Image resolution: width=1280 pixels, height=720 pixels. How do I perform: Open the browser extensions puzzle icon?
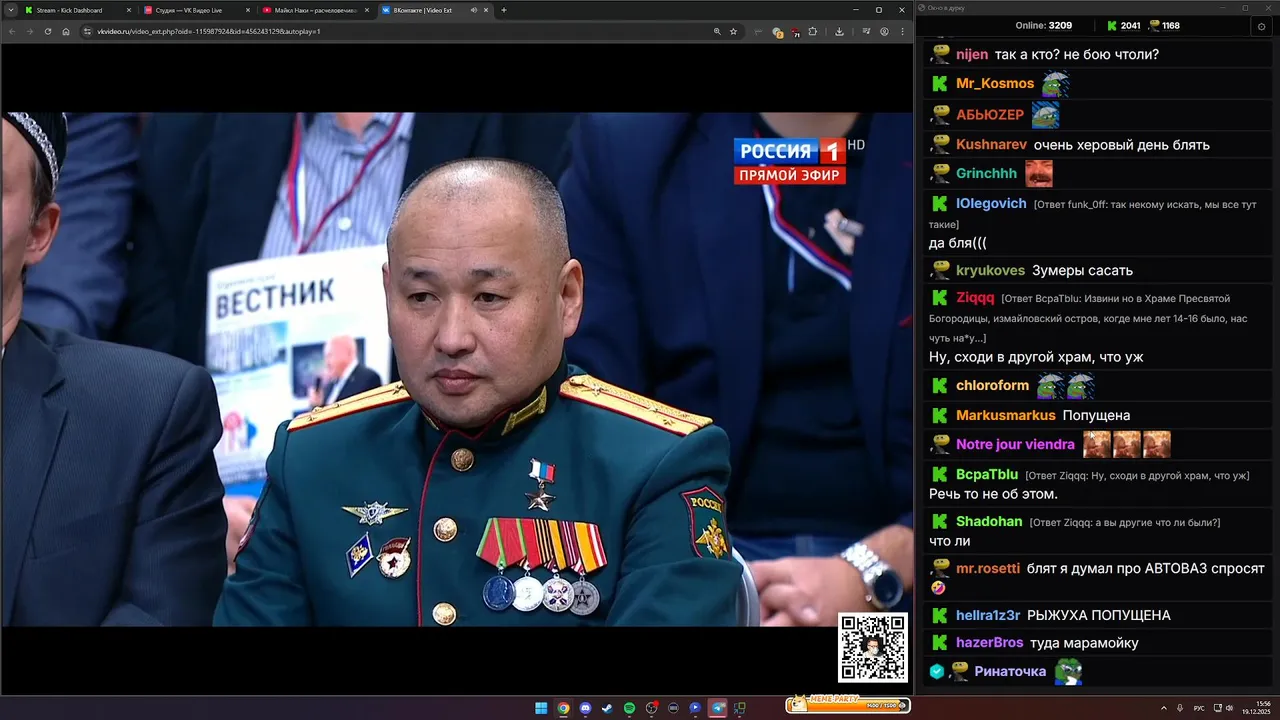coord(812,31)
